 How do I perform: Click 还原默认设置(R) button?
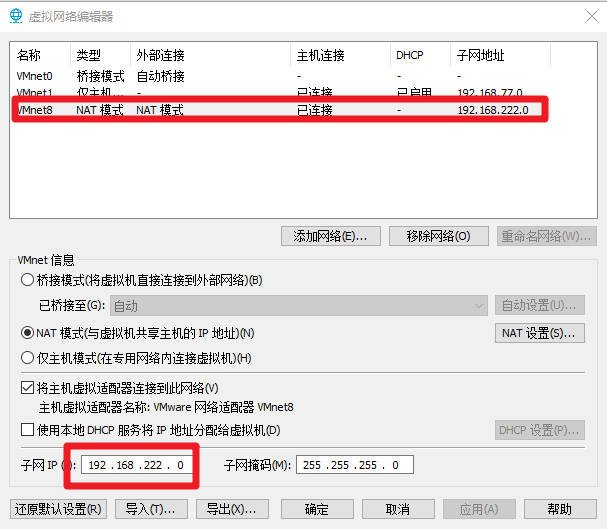point(58,509)
